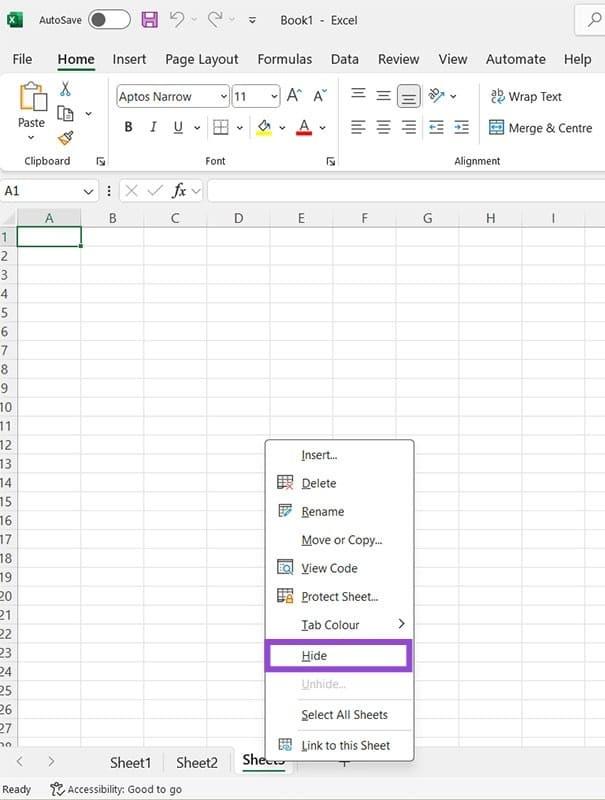Viewport: 605px width, 800px height.
Task: Apply Italic formatting
Action: [153, 127]
